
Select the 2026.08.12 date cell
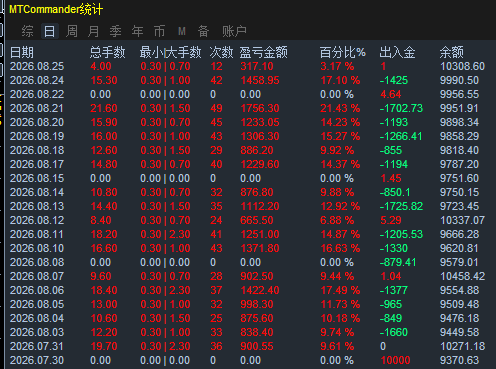(37, 220)
